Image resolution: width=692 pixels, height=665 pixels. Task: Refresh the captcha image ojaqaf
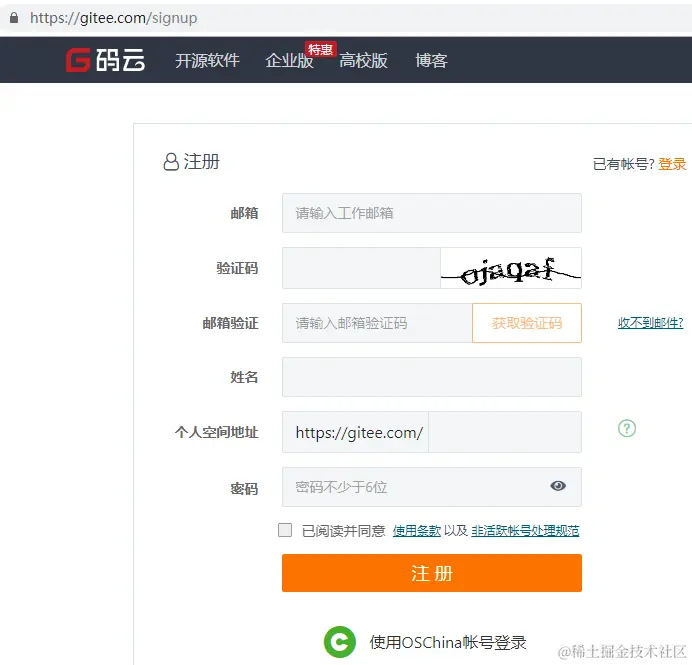511,268
